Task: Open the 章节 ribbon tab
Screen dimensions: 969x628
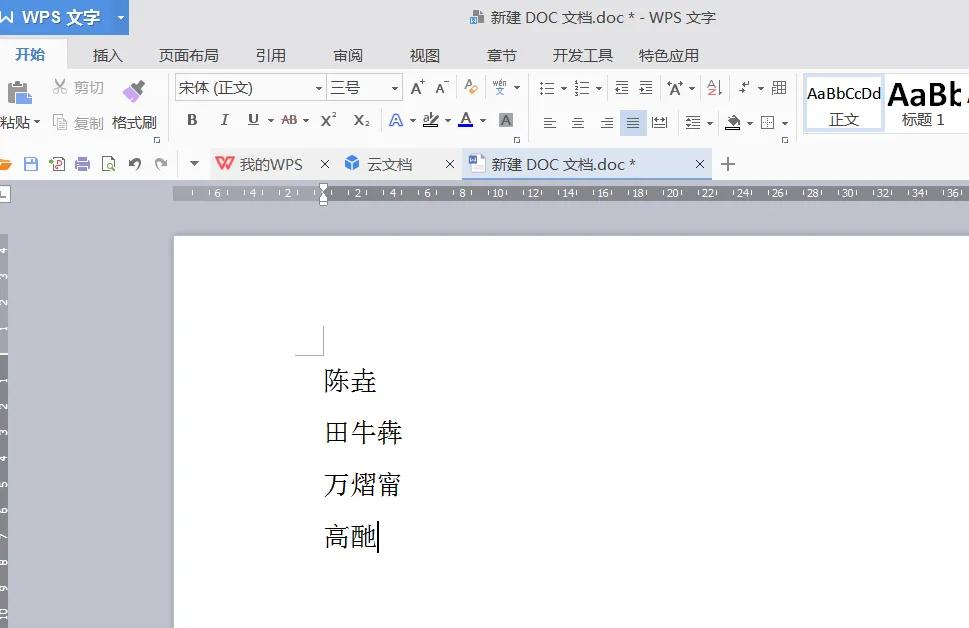Action: tap(501, 56)
